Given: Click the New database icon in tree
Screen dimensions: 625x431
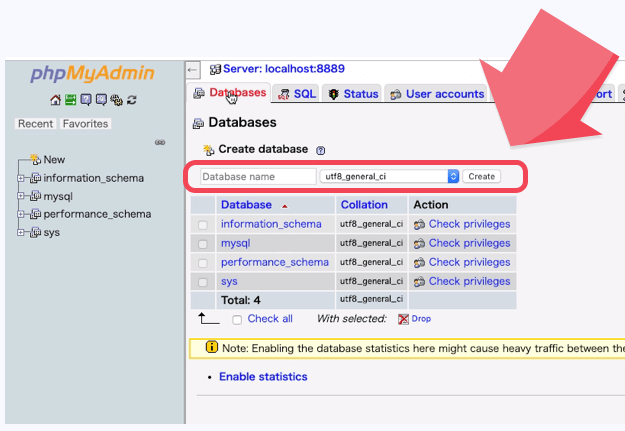Looking at the screenshot, I should click(x=35, y=159).
